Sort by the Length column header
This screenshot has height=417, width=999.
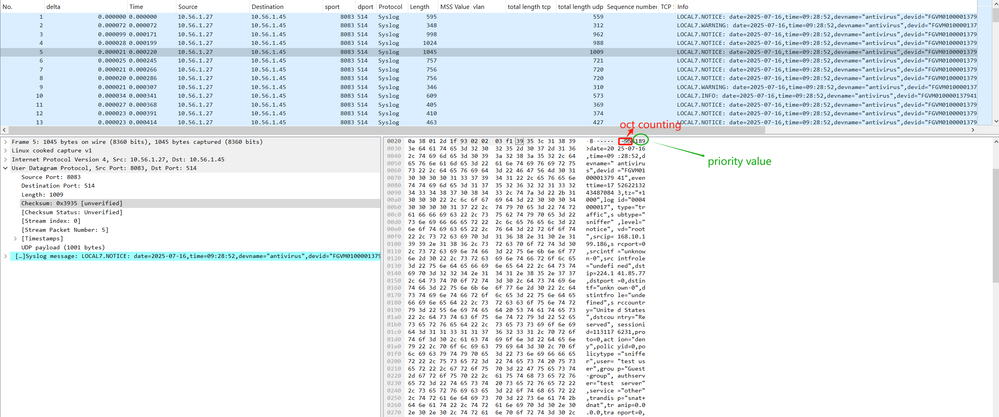423,6
